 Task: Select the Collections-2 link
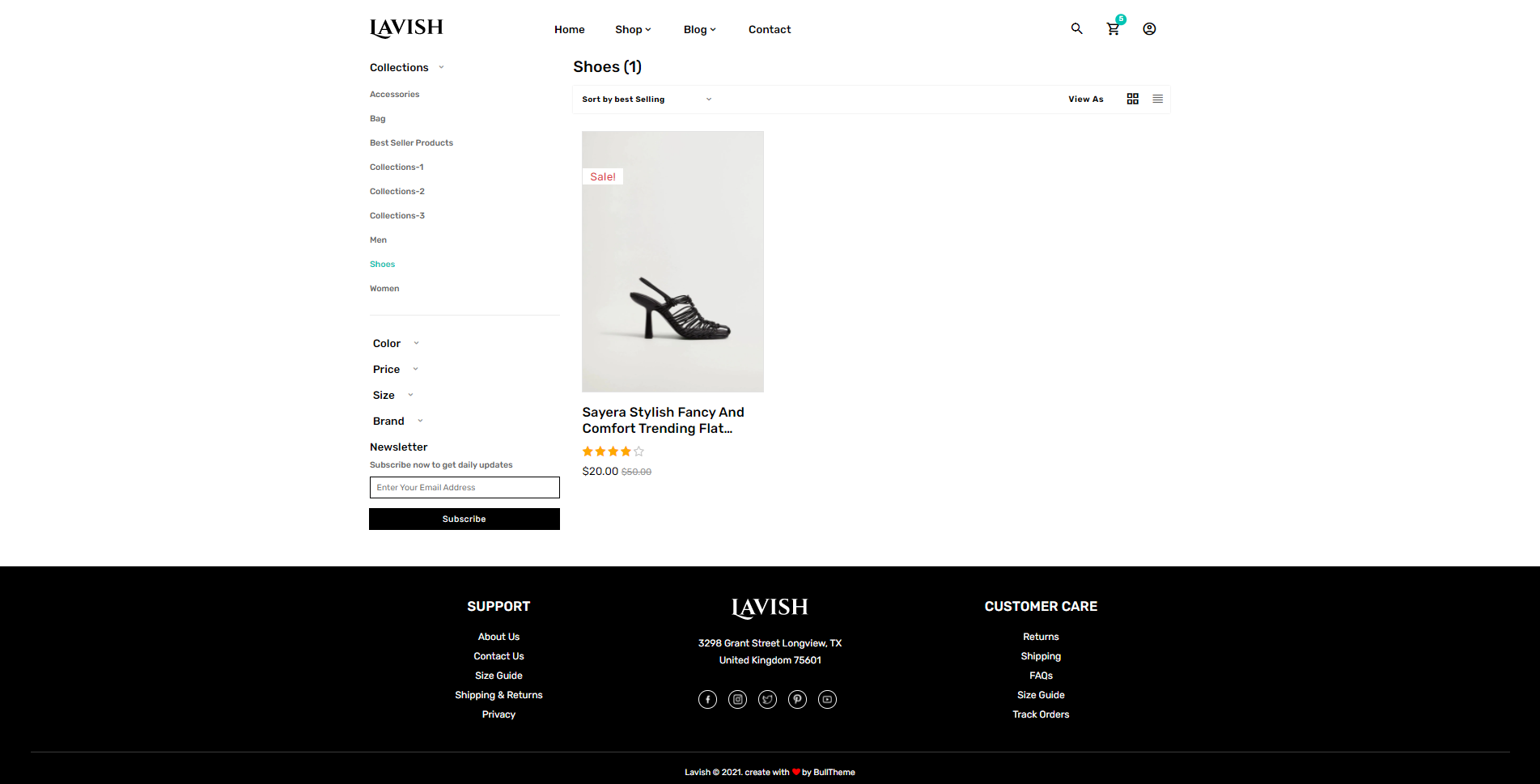pyautogui.click(x=397, y=192)
